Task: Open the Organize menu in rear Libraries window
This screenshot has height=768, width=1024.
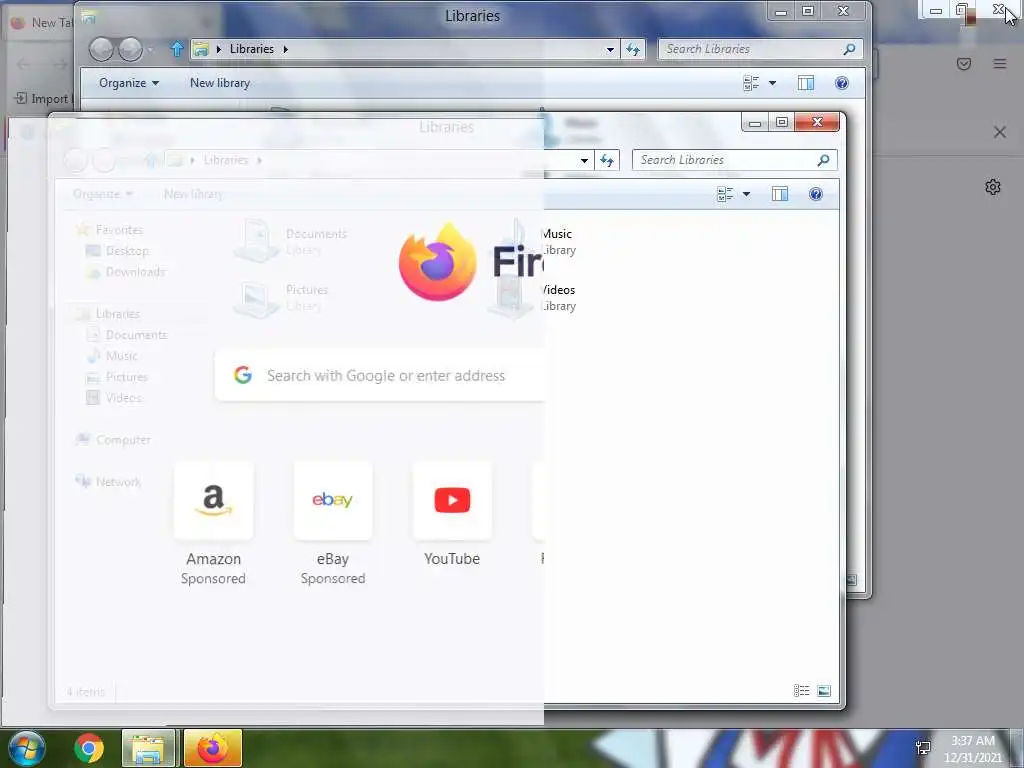Action: click(129, 83)
